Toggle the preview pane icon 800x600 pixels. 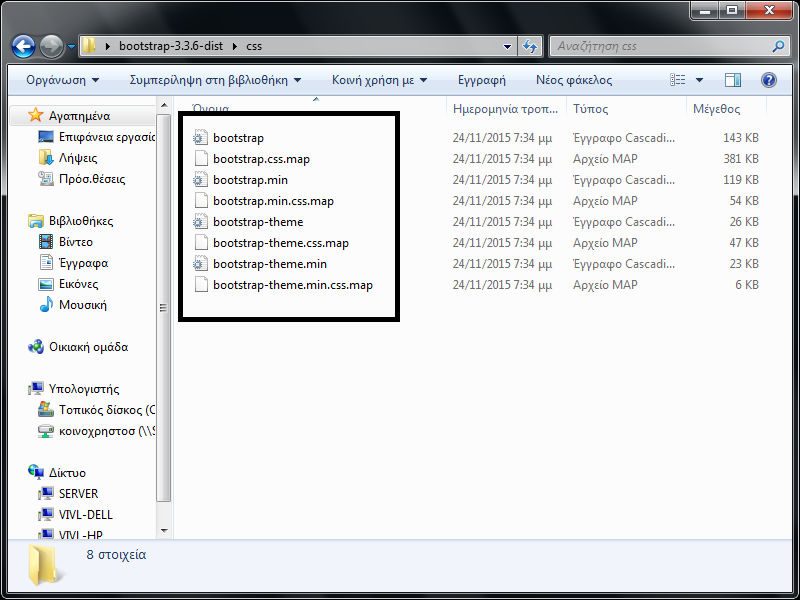pyautogui.click(x=733, y=80)
